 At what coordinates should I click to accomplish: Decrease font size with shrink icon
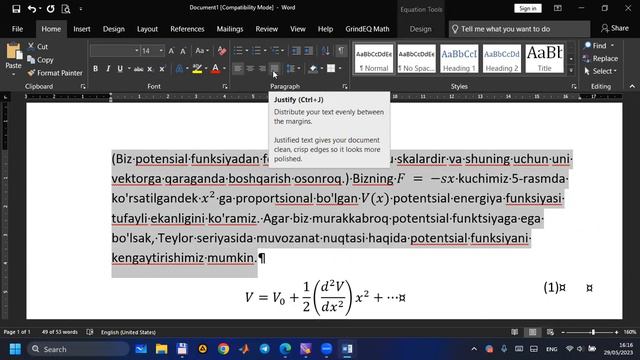183,51
